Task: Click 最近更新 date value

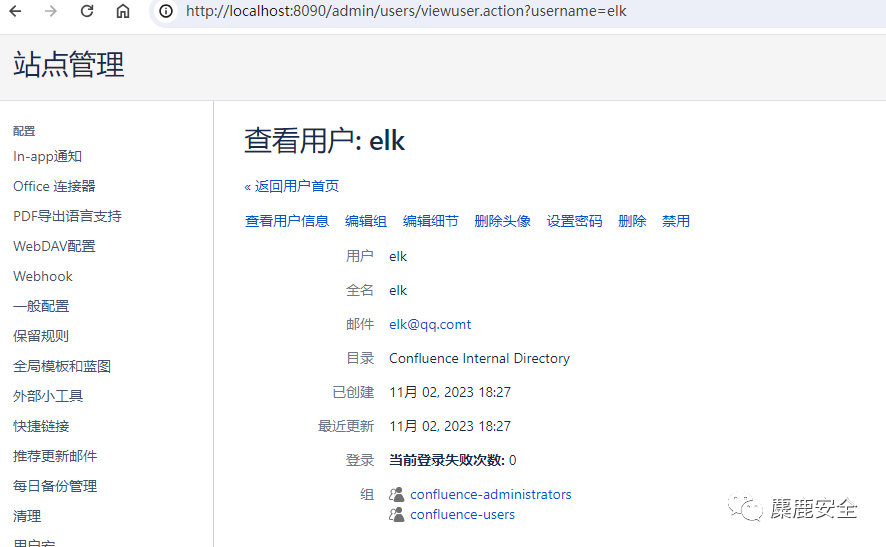Action: (450, 426)
